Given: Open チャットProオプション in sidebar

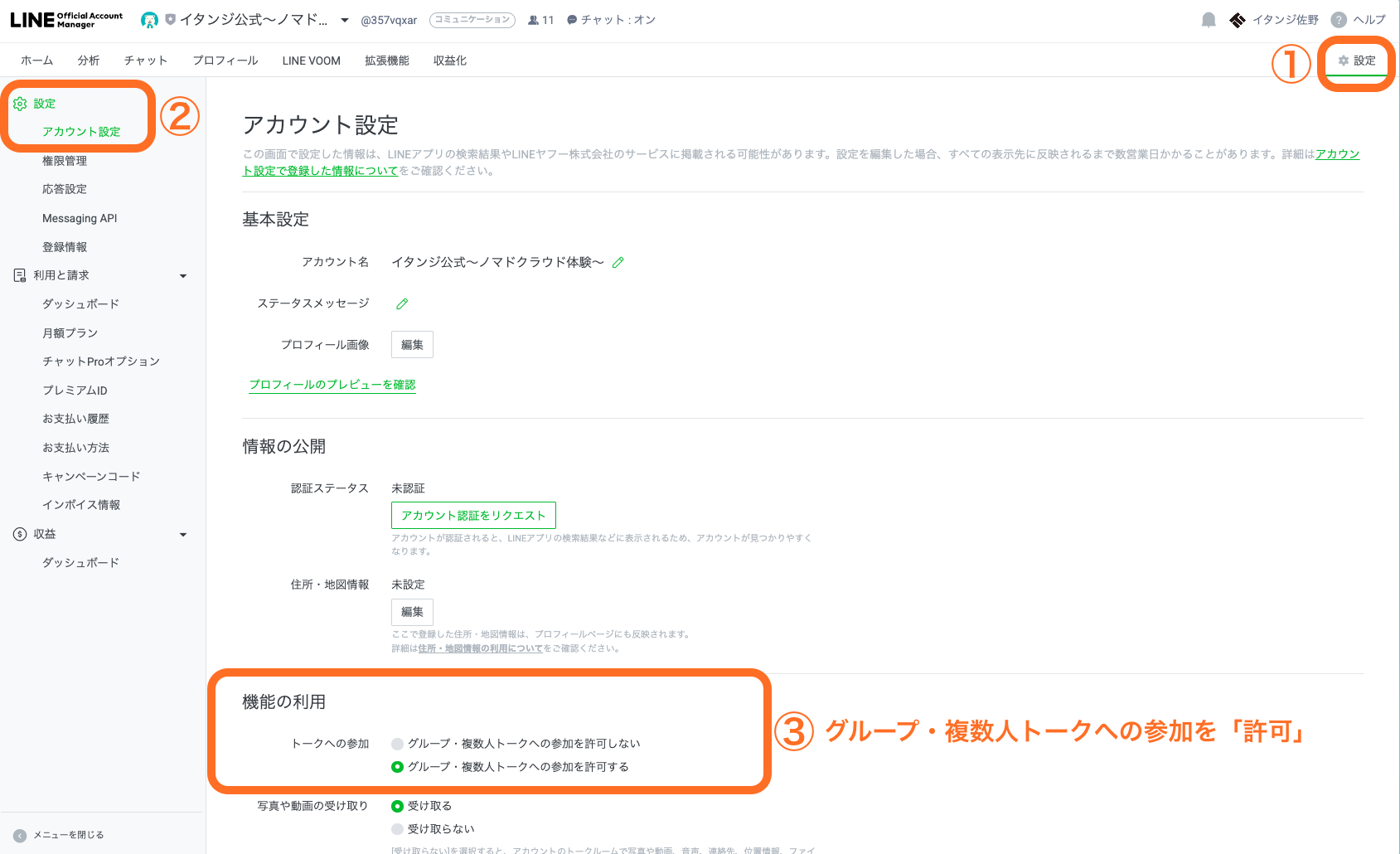Looking at the screenshot, I should [x=101, y=361].
